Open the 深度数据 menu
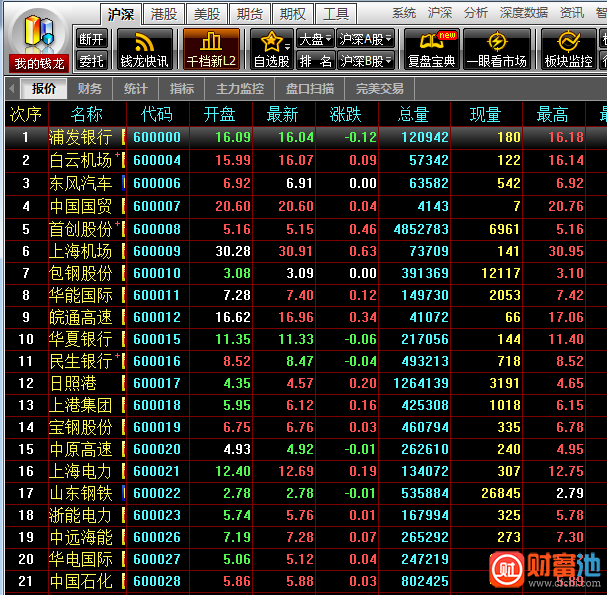 [x=523, y=13]
